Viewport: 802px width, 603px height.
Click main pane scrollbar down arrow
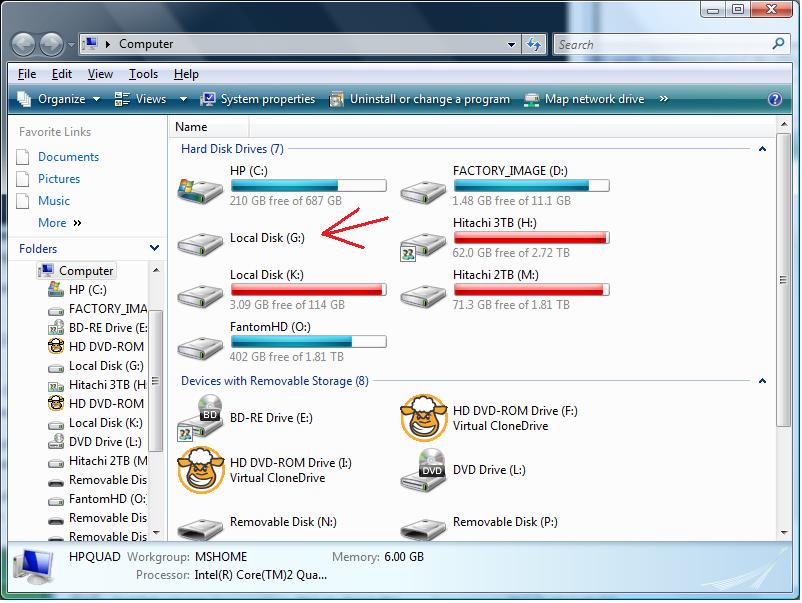pyautogui.click(x=784, y=533)
